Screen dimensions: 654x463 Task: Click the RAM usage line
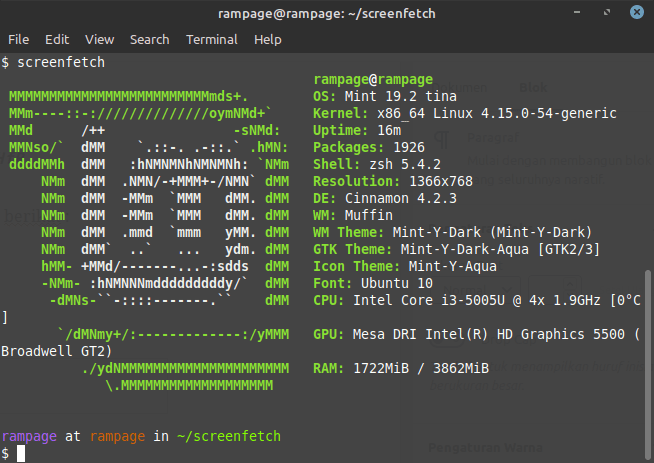(x=400, y=368)
